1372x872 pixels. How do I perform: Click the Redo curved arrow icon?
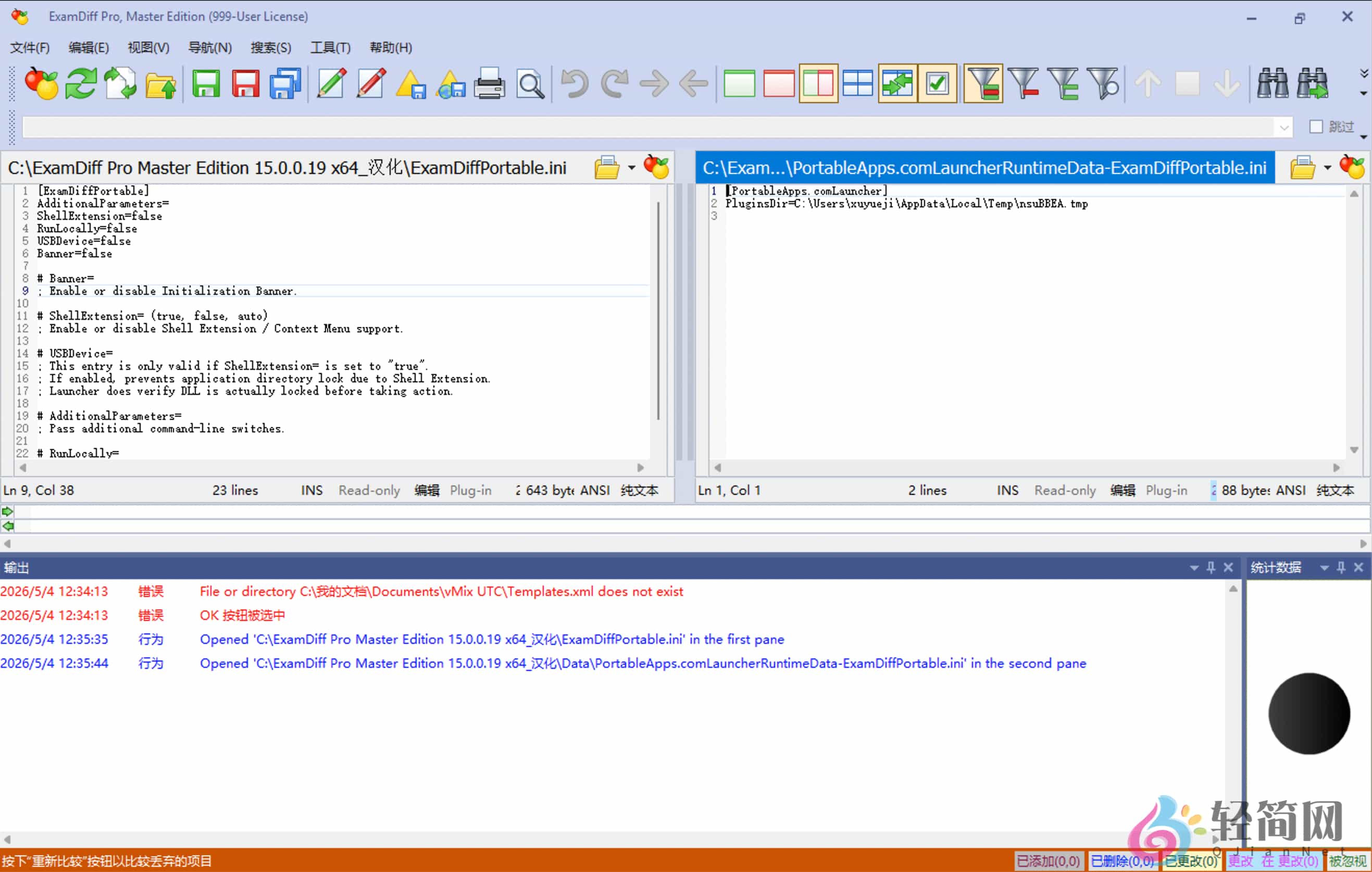614,84
